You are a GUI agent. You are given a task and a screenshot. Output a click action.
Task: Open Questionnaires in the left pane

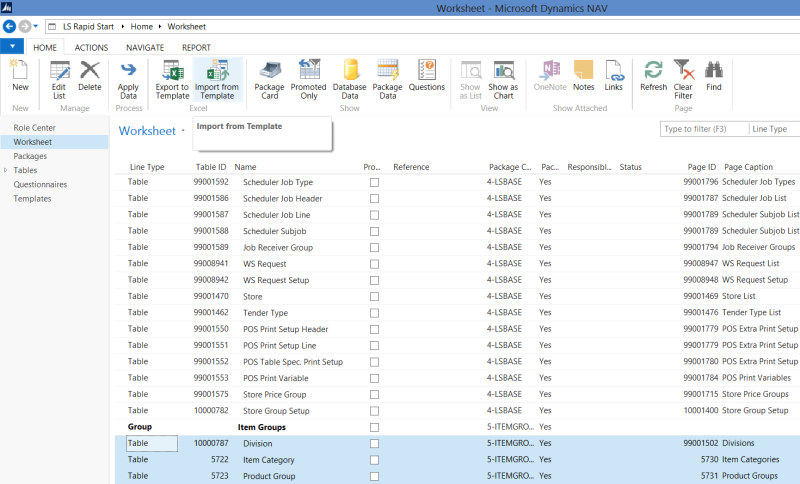pos(40,184)
